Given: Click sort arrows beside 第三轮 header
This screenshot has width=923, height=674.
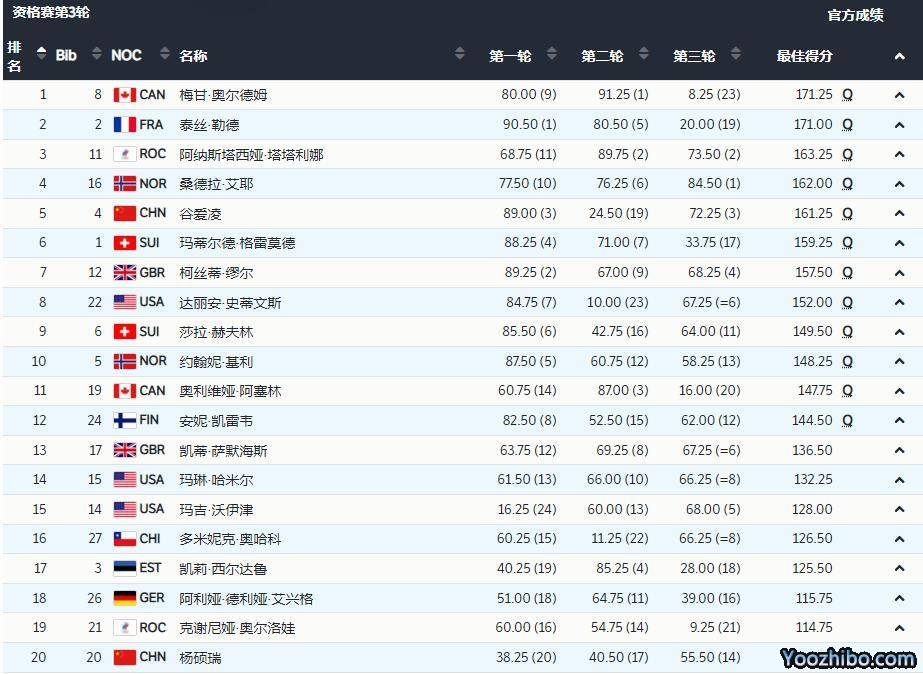Looking at the screenshot, I should click(x=736, y=55).
